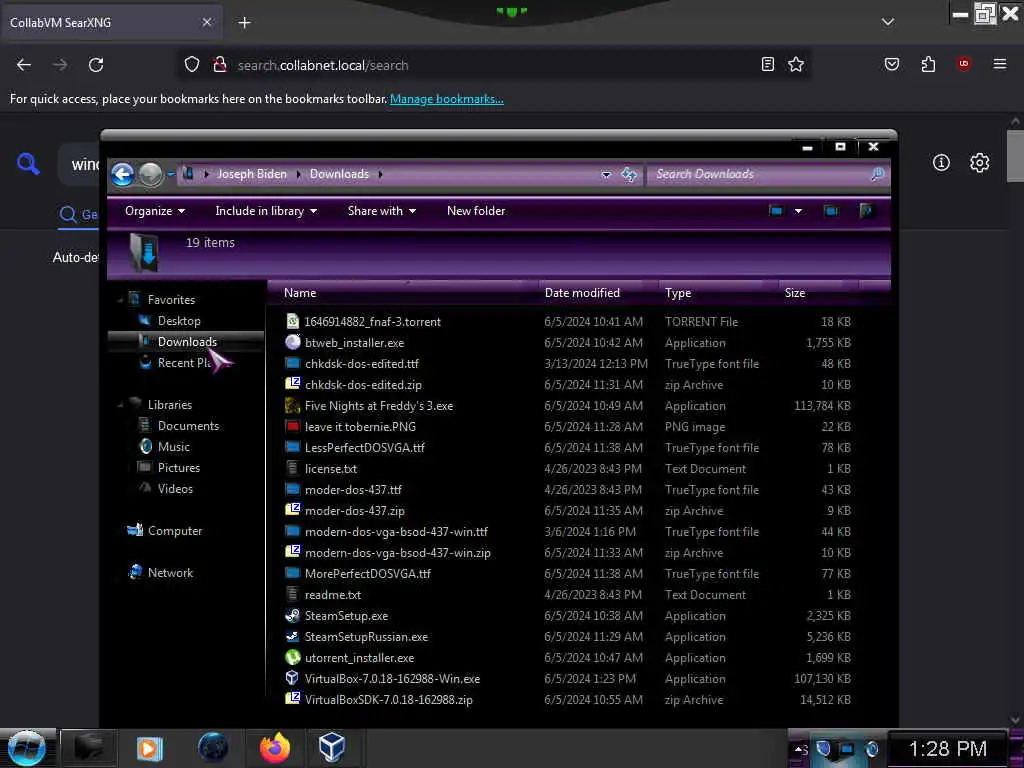
Task: Open VirtualBox from the taskbar
Action: (x=332, y=748)
